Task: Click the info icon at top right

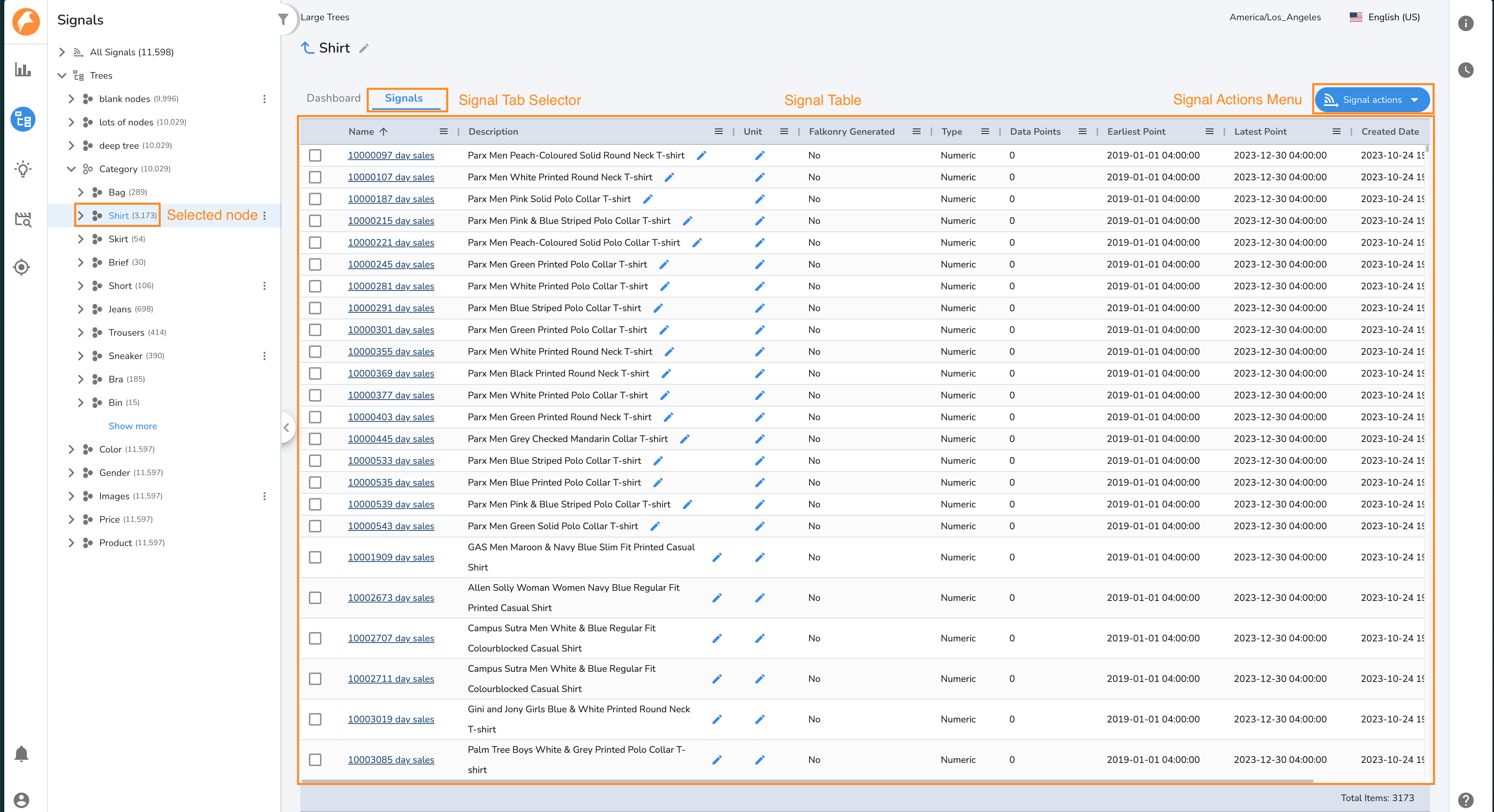Action: point(1466,23)
